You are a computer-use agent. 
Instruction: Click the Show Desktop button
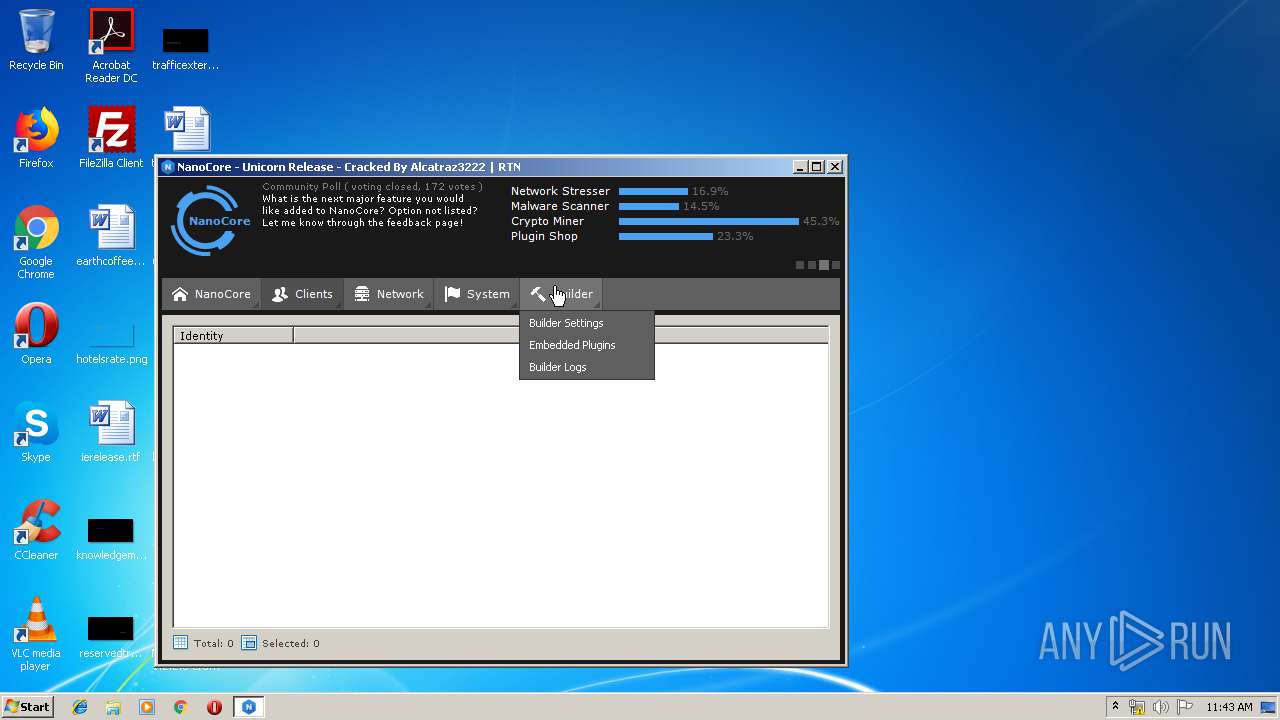pyautogui.click(x=1270, y=707)
